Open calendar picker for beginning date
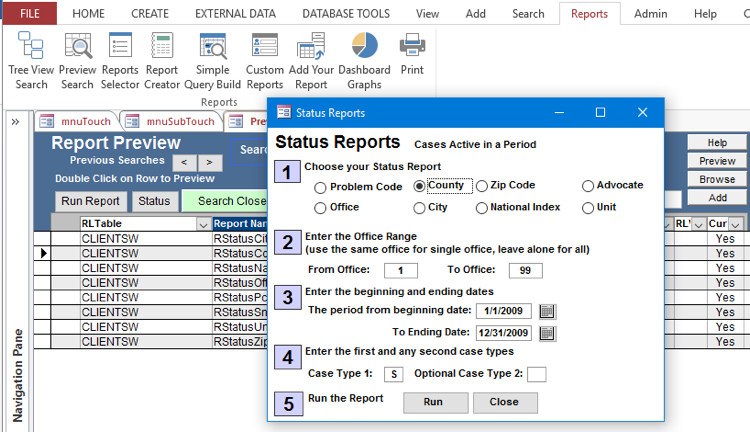This screenshot has width=750, height=432. pos(547,311)
